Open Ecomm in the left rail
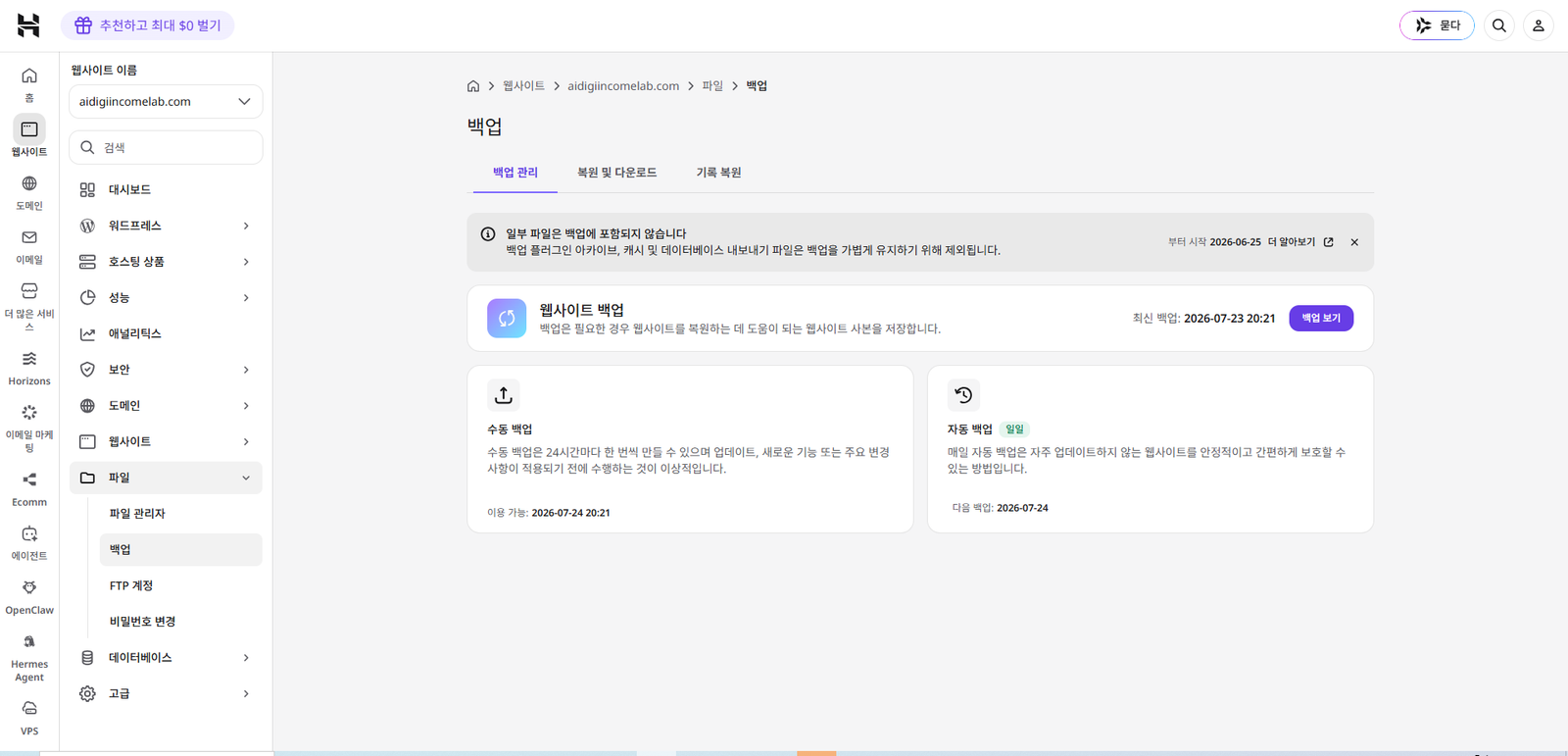 coord(29,488)
